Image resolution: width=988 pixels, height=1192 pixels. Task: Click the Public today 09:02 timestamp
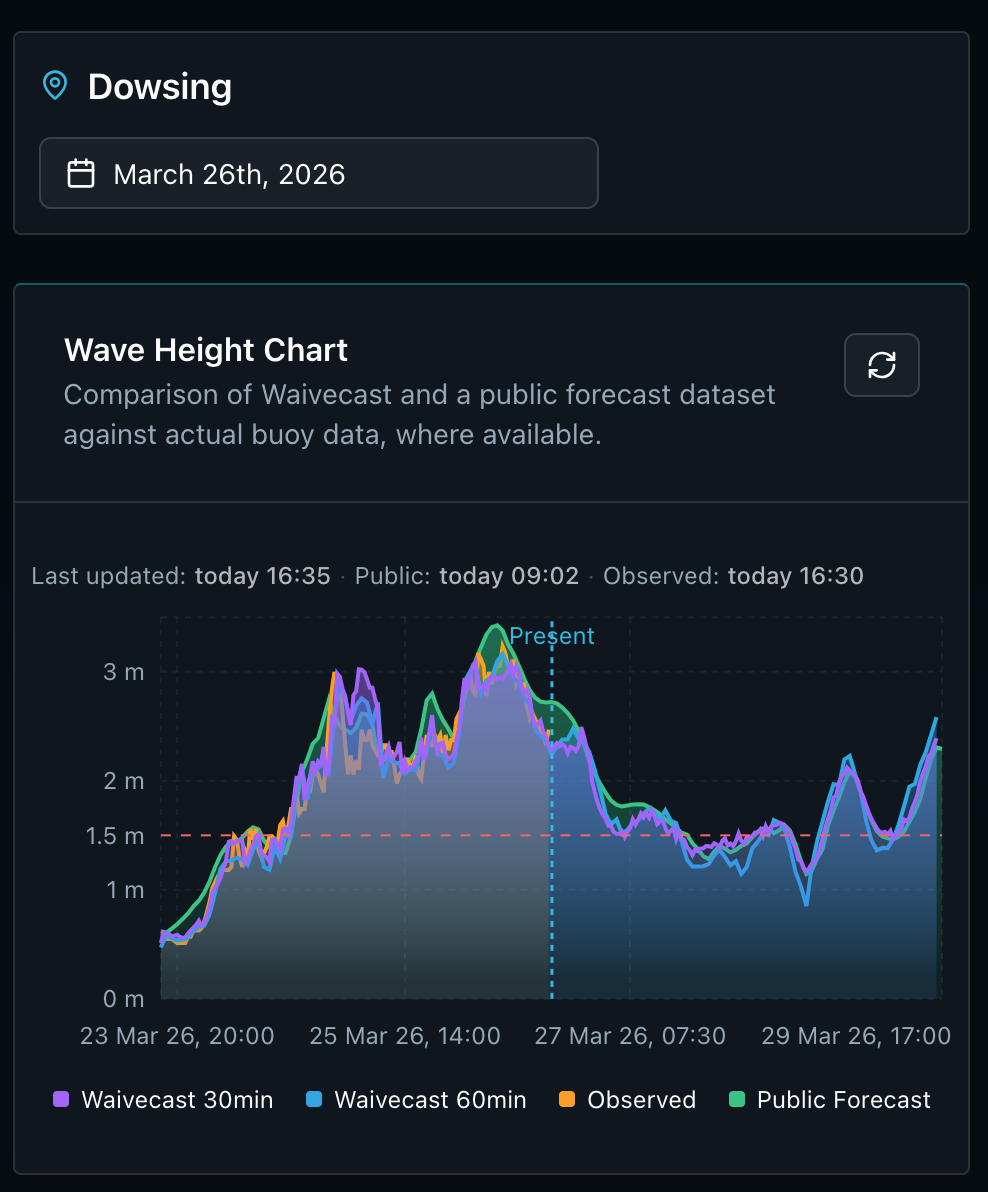(467, 576)
